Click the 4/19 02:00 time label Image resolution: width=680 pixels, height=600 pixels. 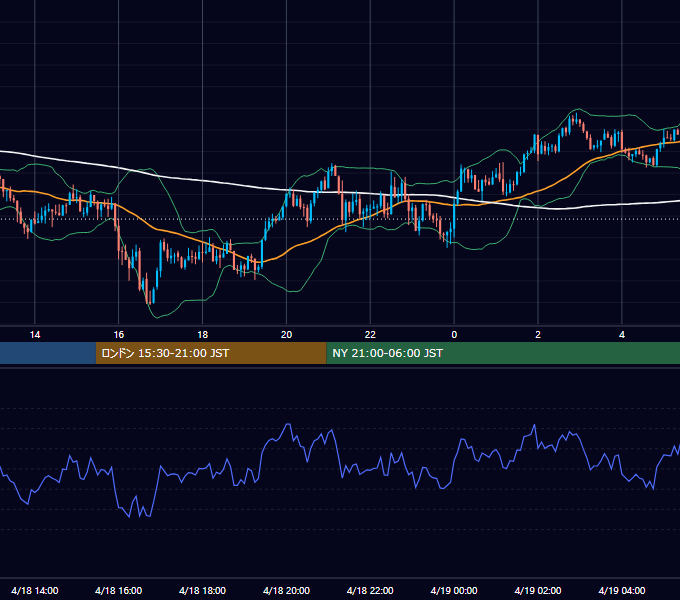538,590
